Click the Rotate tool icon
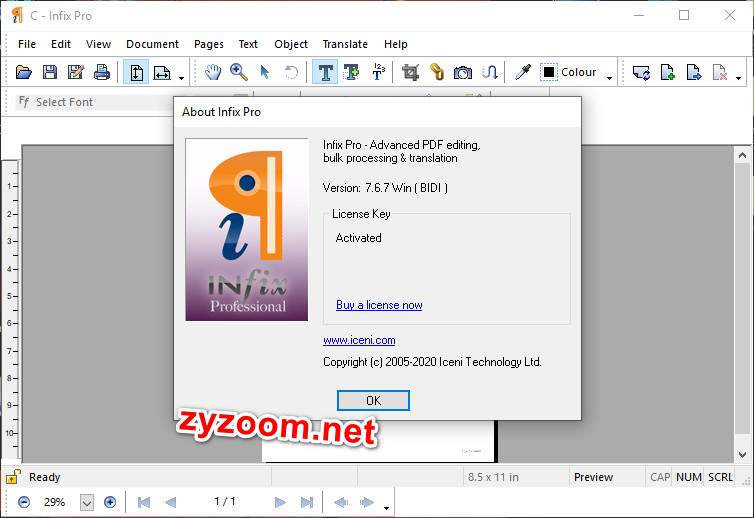The width and height of the screenshot is (754, 518). [291, 72]
